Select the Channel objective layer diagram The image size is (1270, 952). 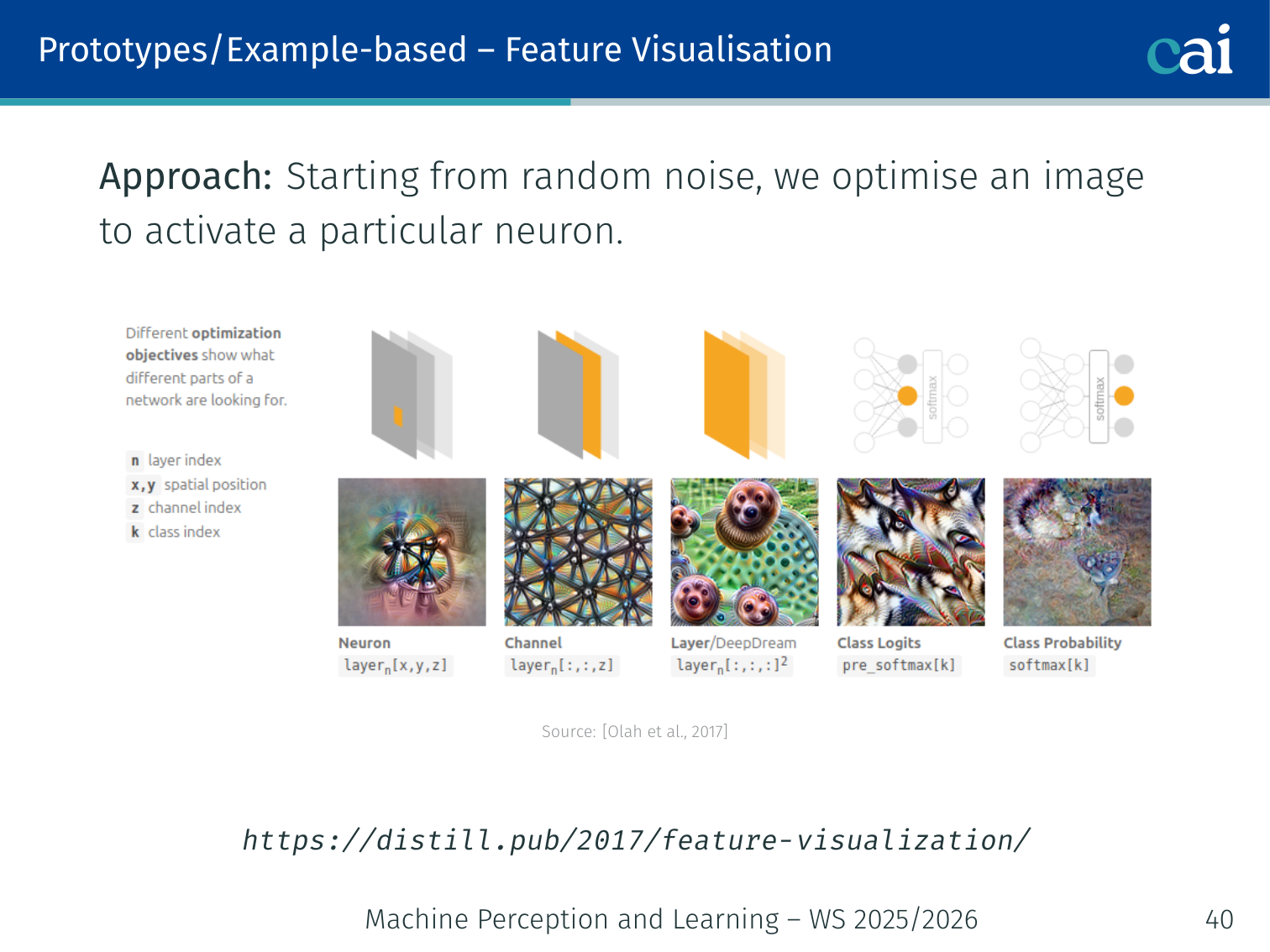point(578,395)
